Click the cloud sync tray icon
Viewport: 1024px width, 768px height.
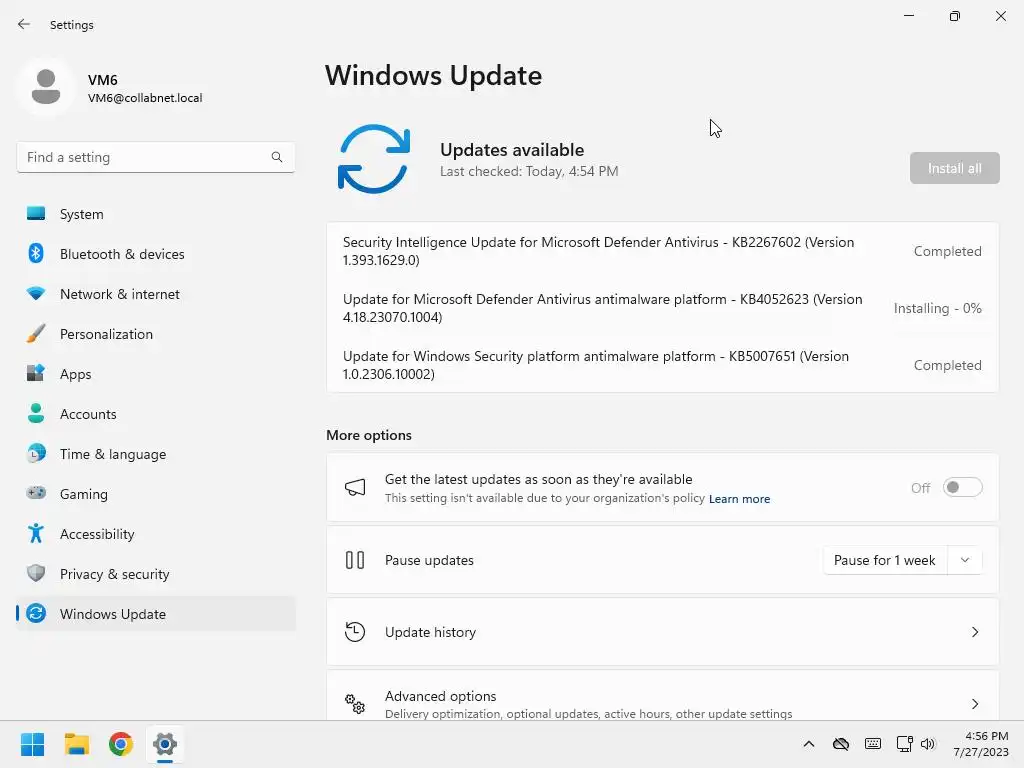[840, 744]
